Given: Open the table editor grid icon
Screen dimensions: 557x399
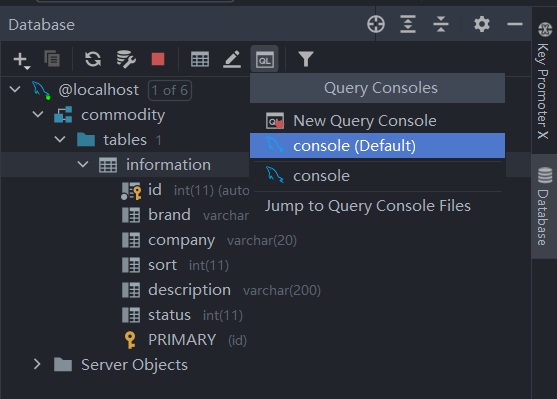Looking at the screenshot, I should (200, 59).
